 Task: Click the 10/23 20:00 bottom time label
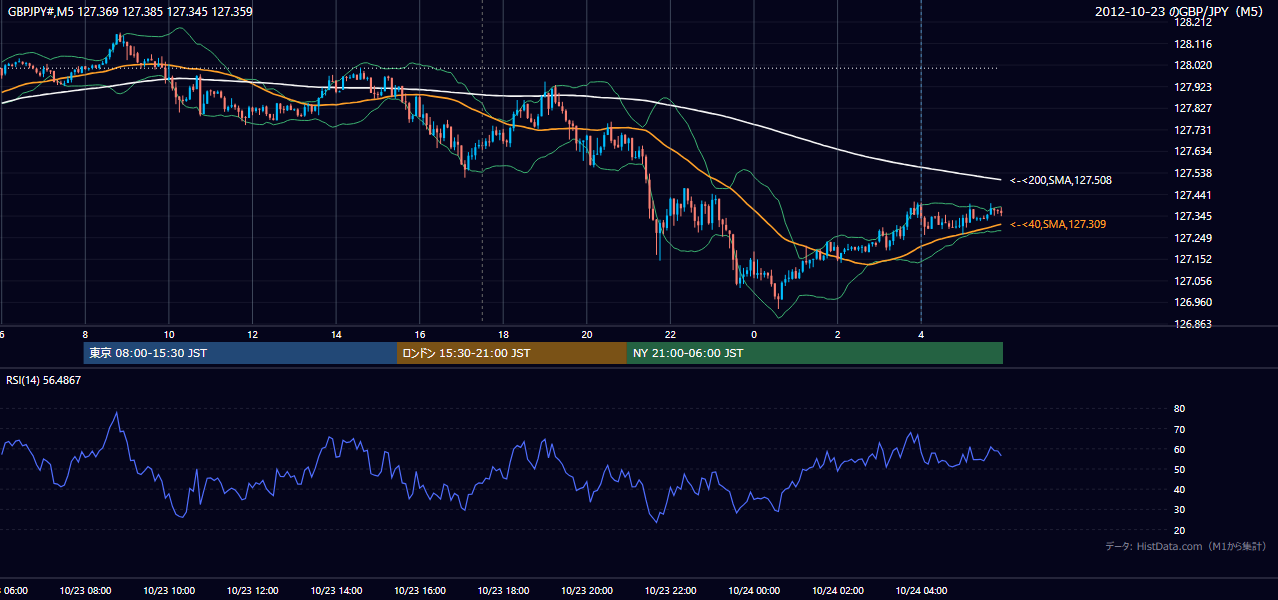586,591
